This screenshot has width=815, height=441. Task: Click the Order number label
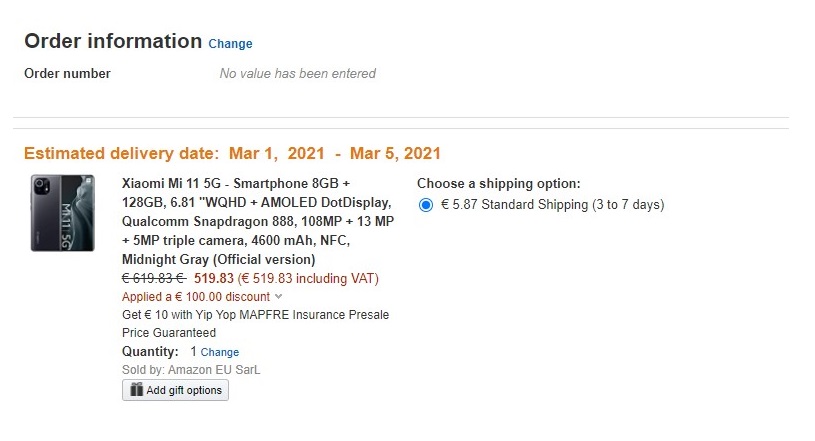68,74
